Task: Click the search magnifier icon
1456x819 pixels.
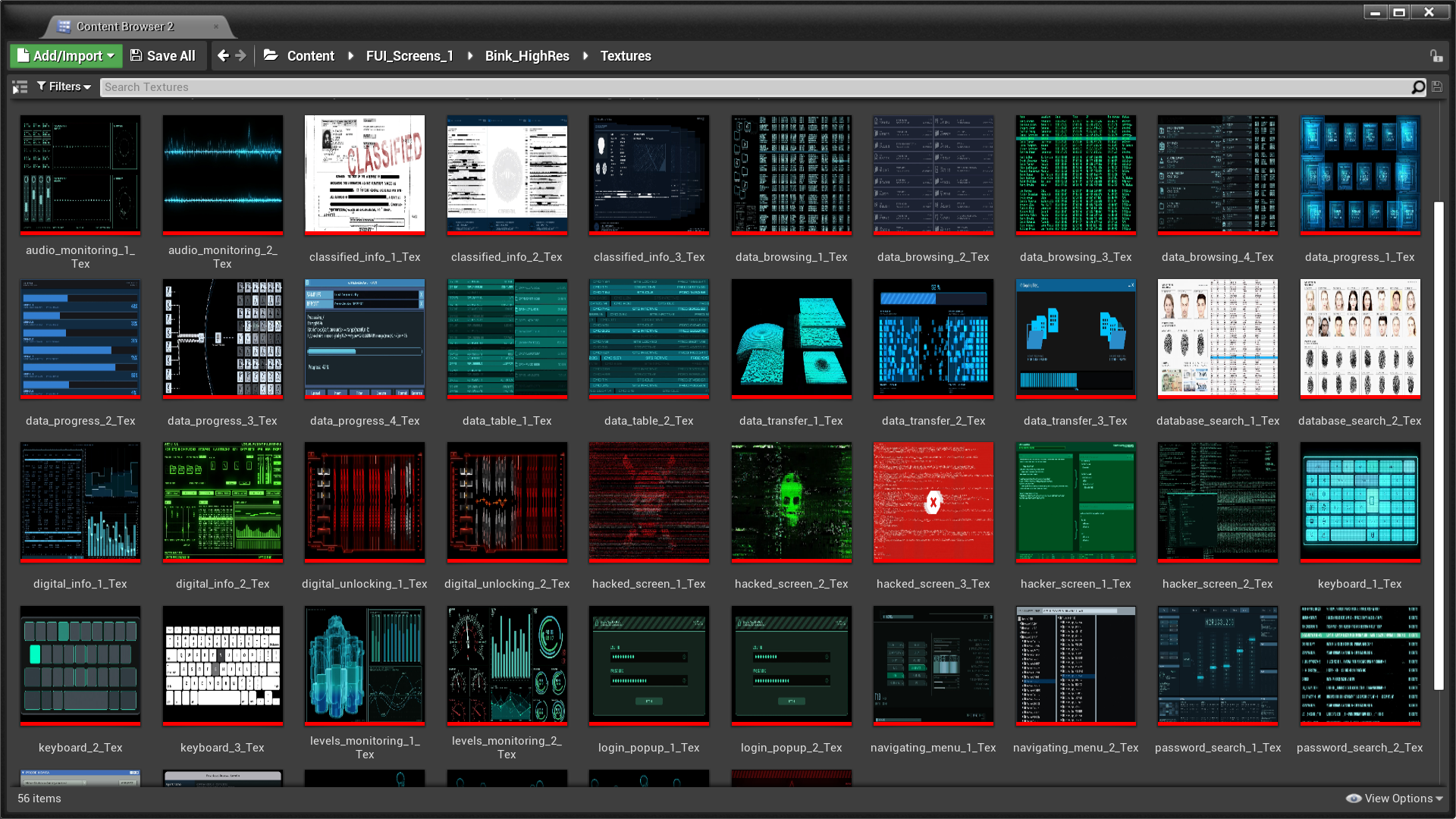Action: pos(1418,87)
